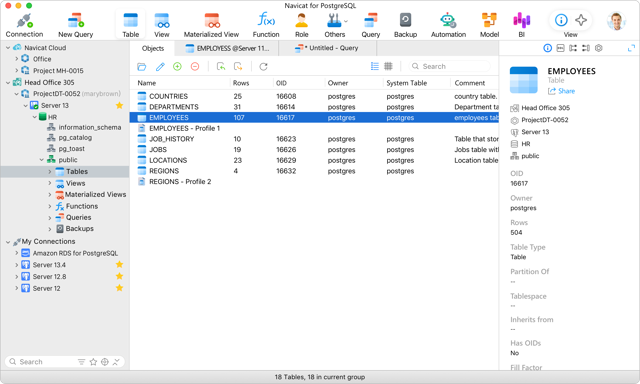Open the Others toolbar menu
Viewport: 640px width, 384px height.
pos(335,25)
